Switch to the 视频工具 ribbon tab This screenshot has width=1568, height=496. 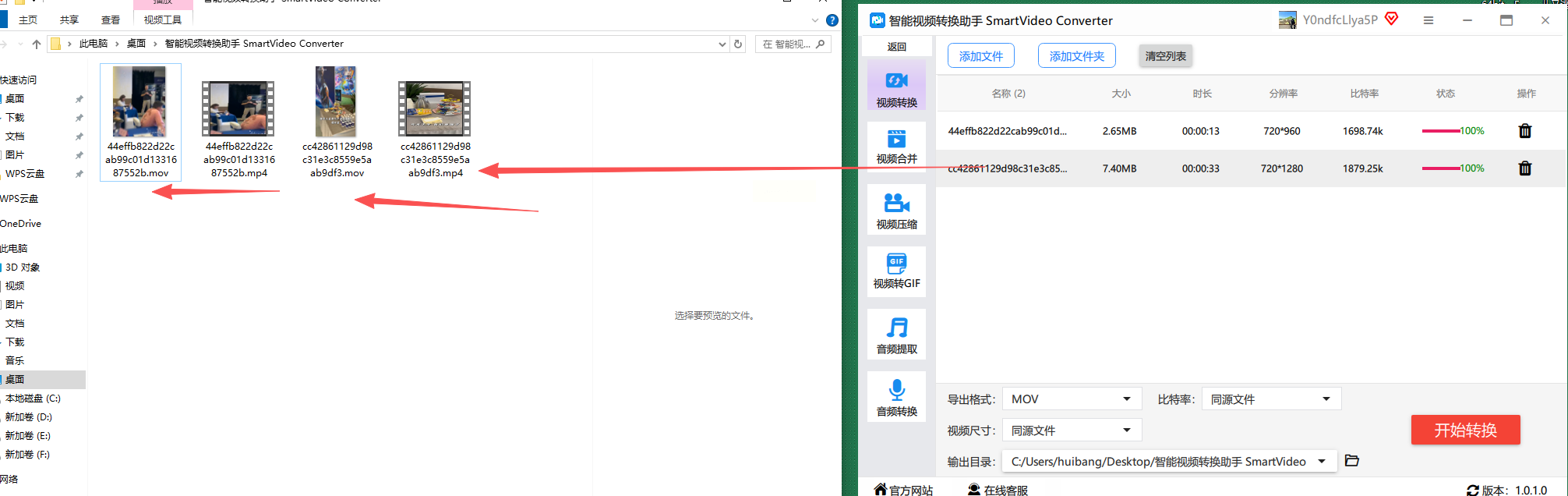point(163,19)
